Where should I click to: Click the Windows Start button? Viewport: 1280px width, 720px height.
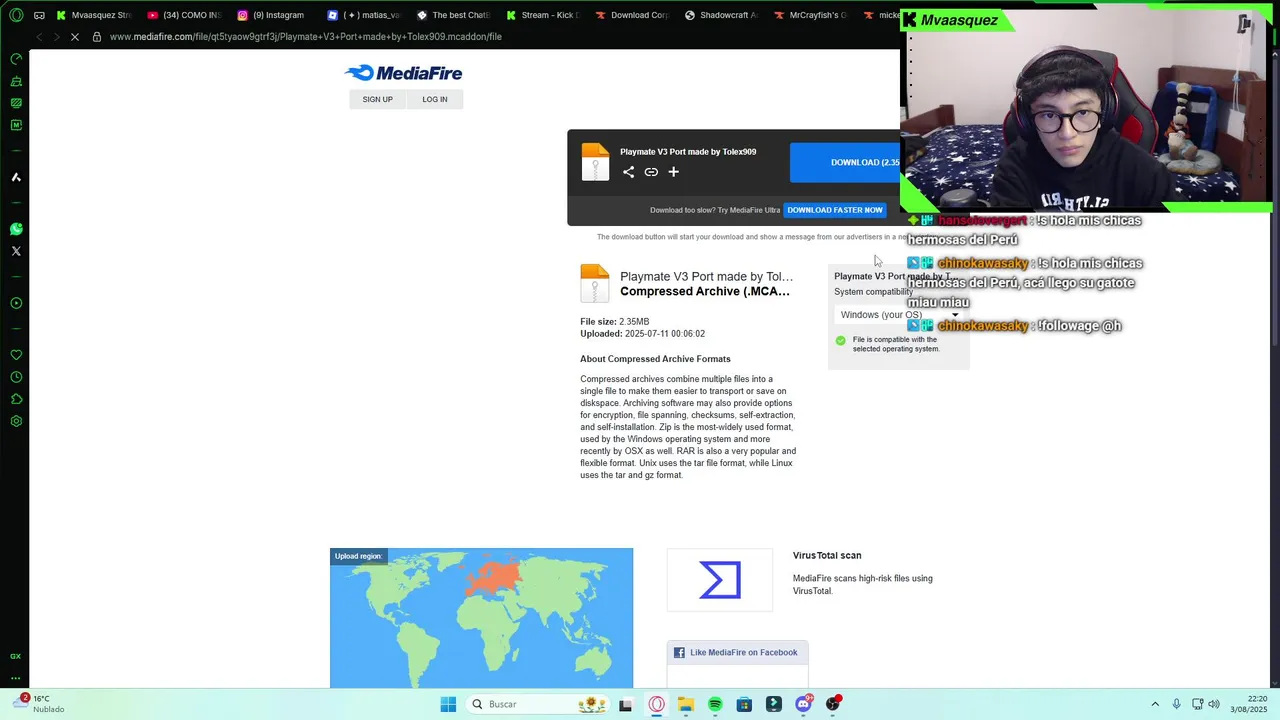(x=448, y=704)
